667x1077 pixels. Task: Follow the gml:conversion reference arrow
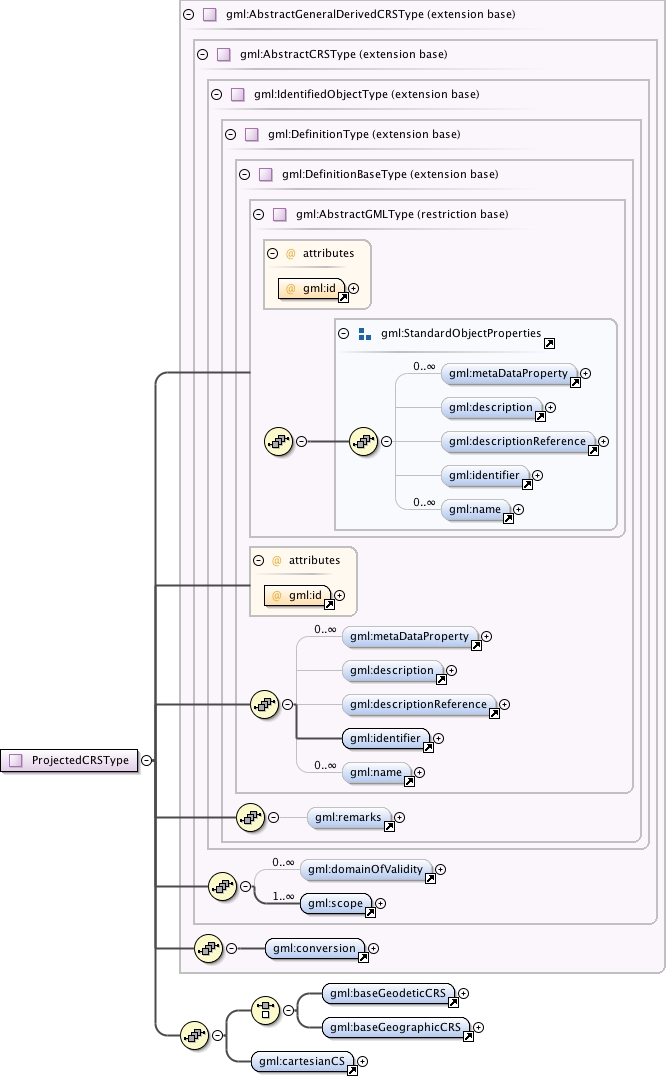pos(363,957)
